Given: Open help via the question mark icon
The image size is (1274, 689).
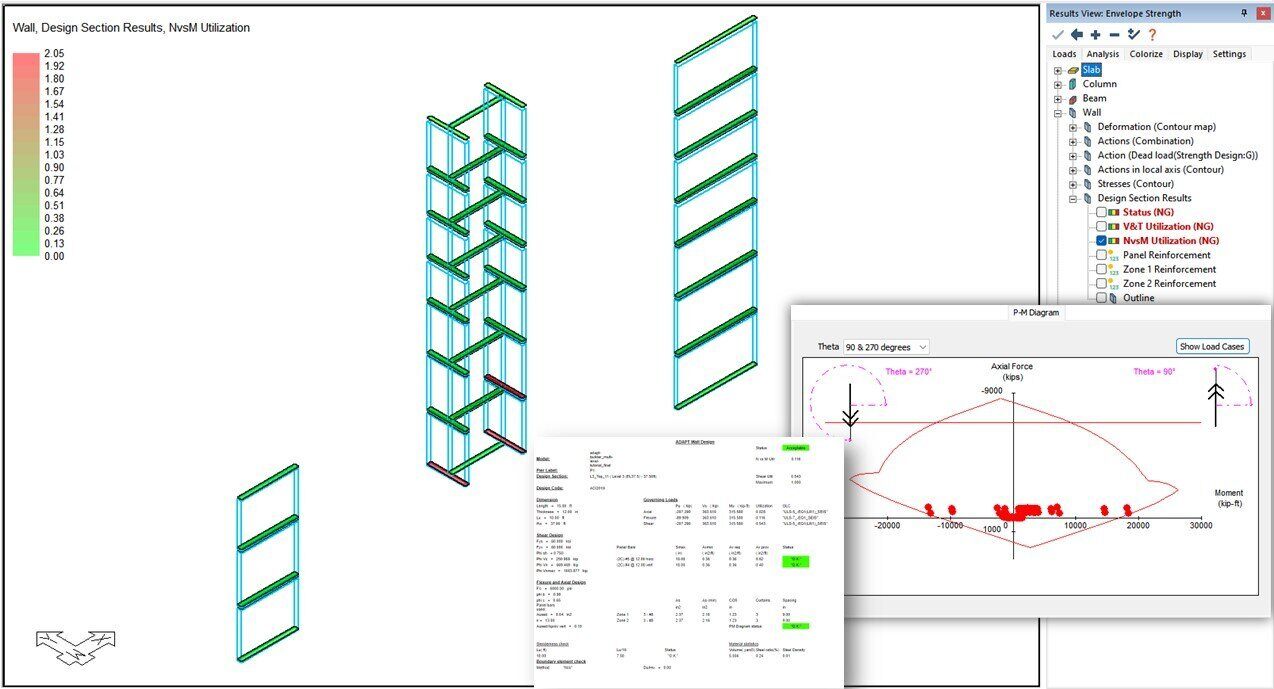Looking at the screenshot, I should click(x=1152, y=36).
